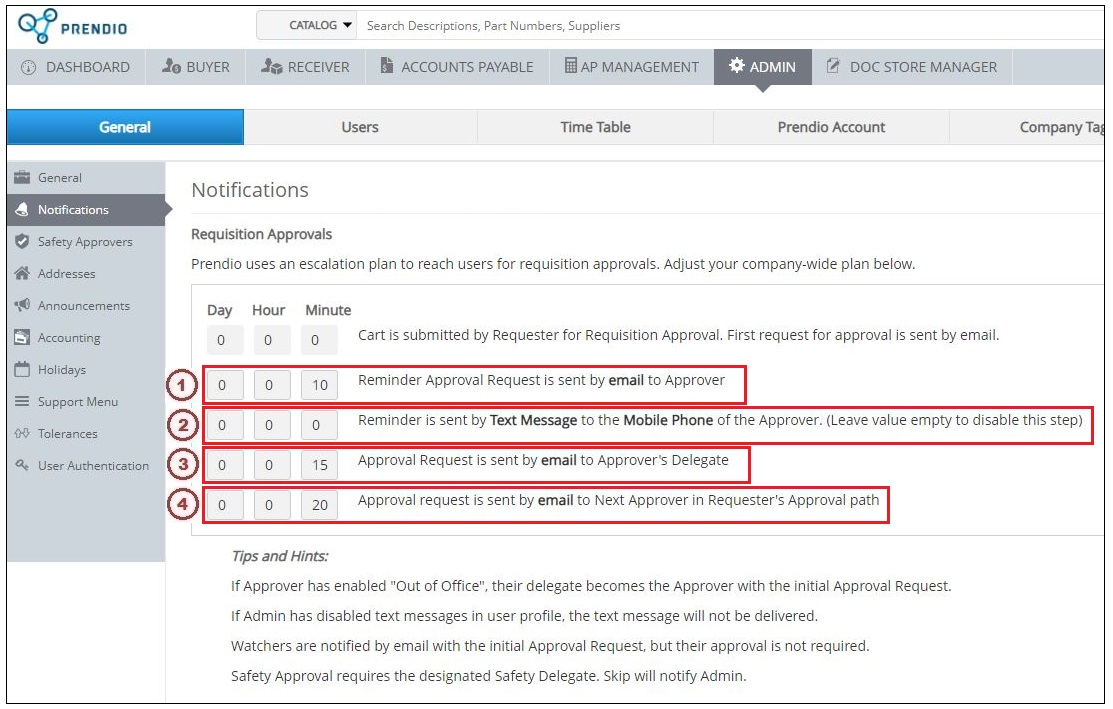Open the Admin gear section
This screenshot has height=709, width=1113.
763,66
